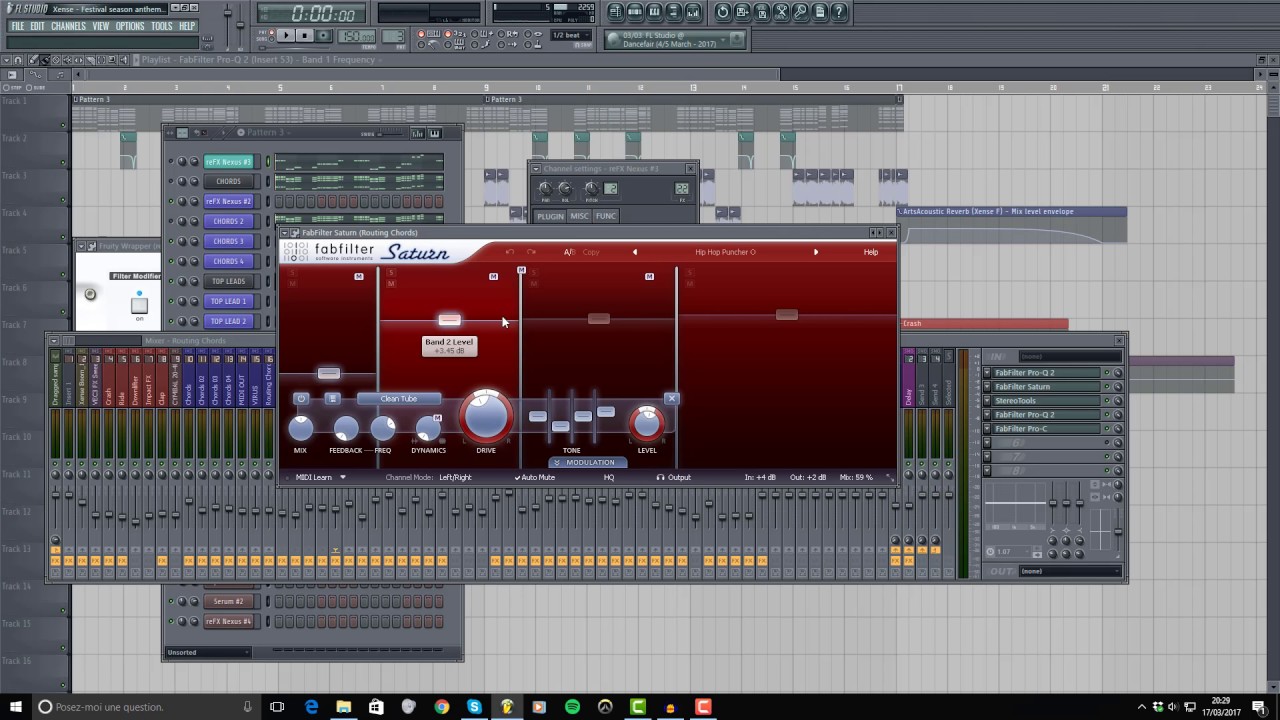Arm the record button in transport
This screenshot has height=720, width=1280.
324,35
